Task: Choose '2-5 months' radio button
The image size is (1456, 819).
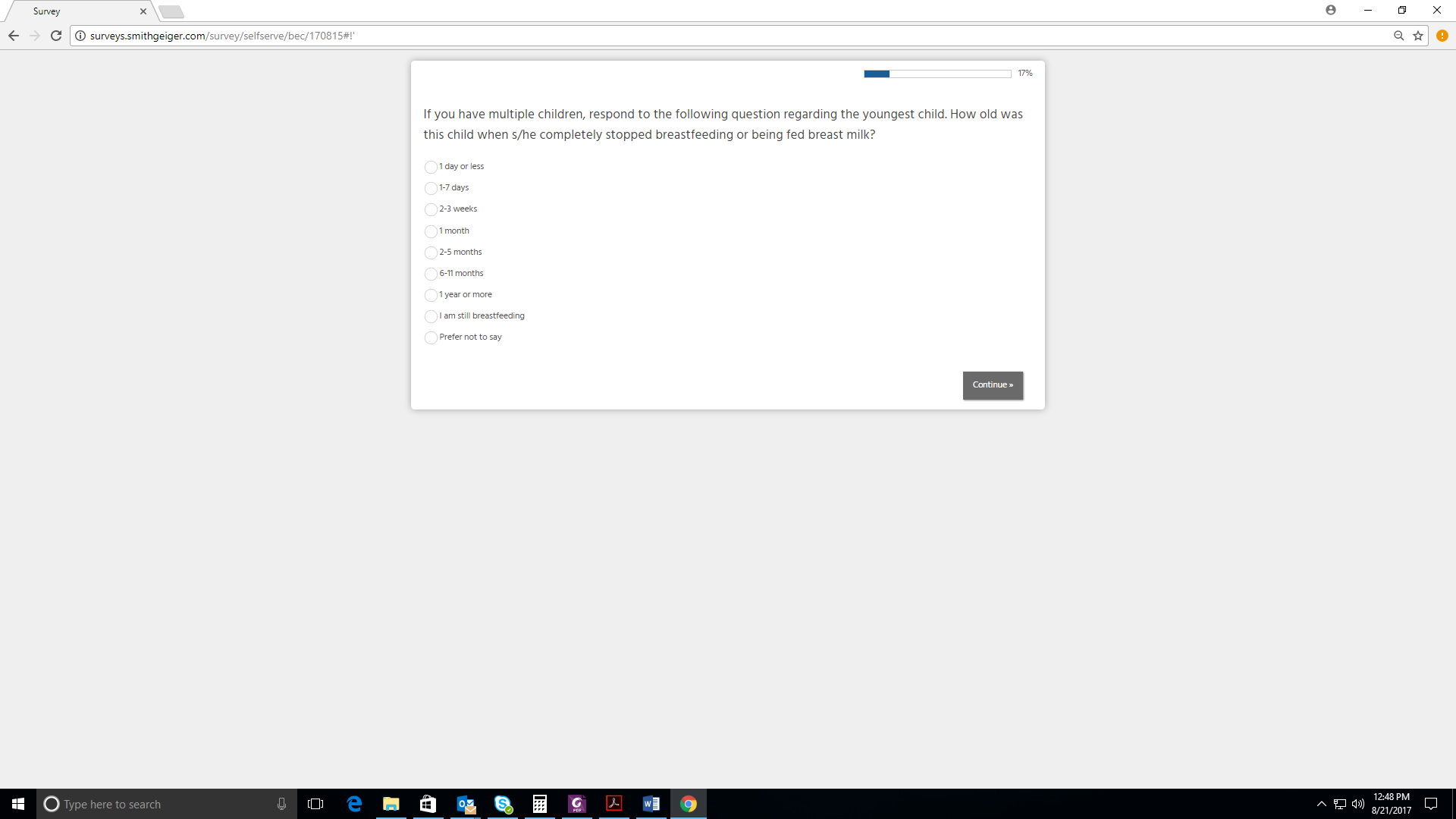Action: point(431,253)
